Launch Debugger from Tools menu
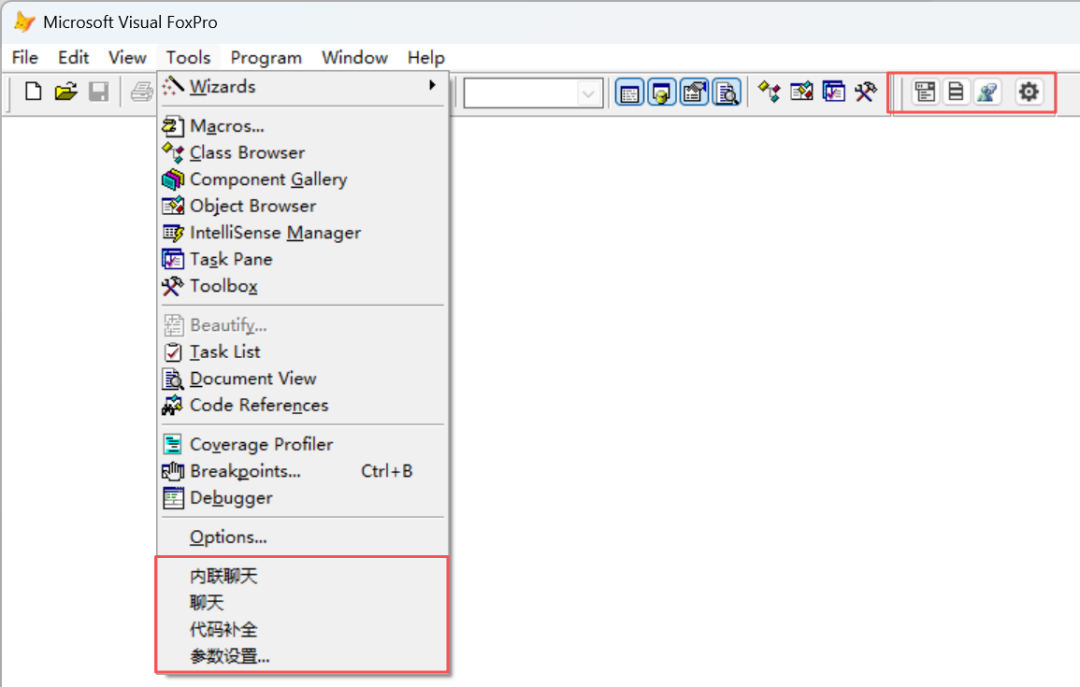The image size is (1080, 687). click(x=303, y=498)
